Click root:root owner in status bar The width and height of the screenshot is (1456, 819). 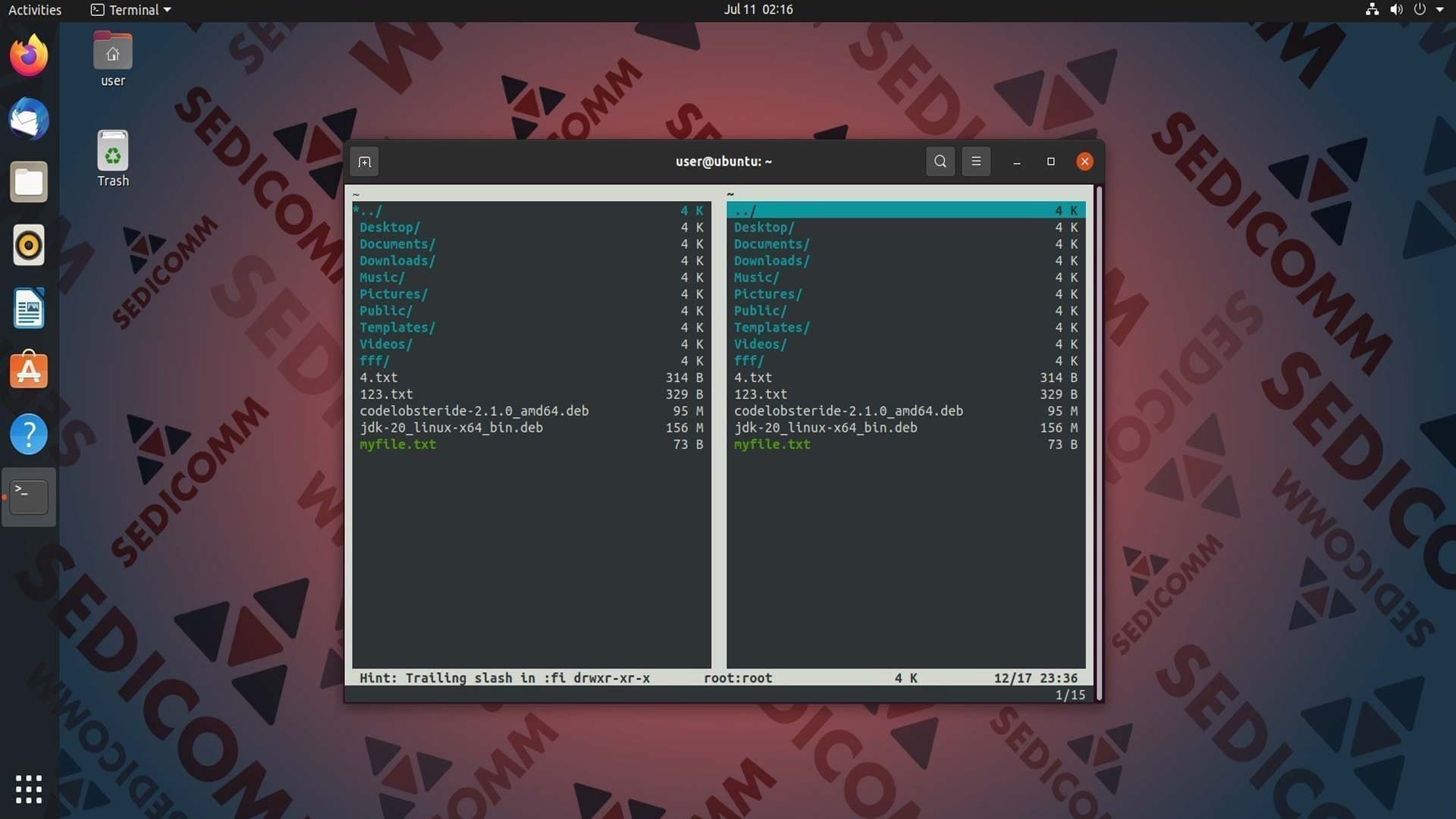[738, 678]
